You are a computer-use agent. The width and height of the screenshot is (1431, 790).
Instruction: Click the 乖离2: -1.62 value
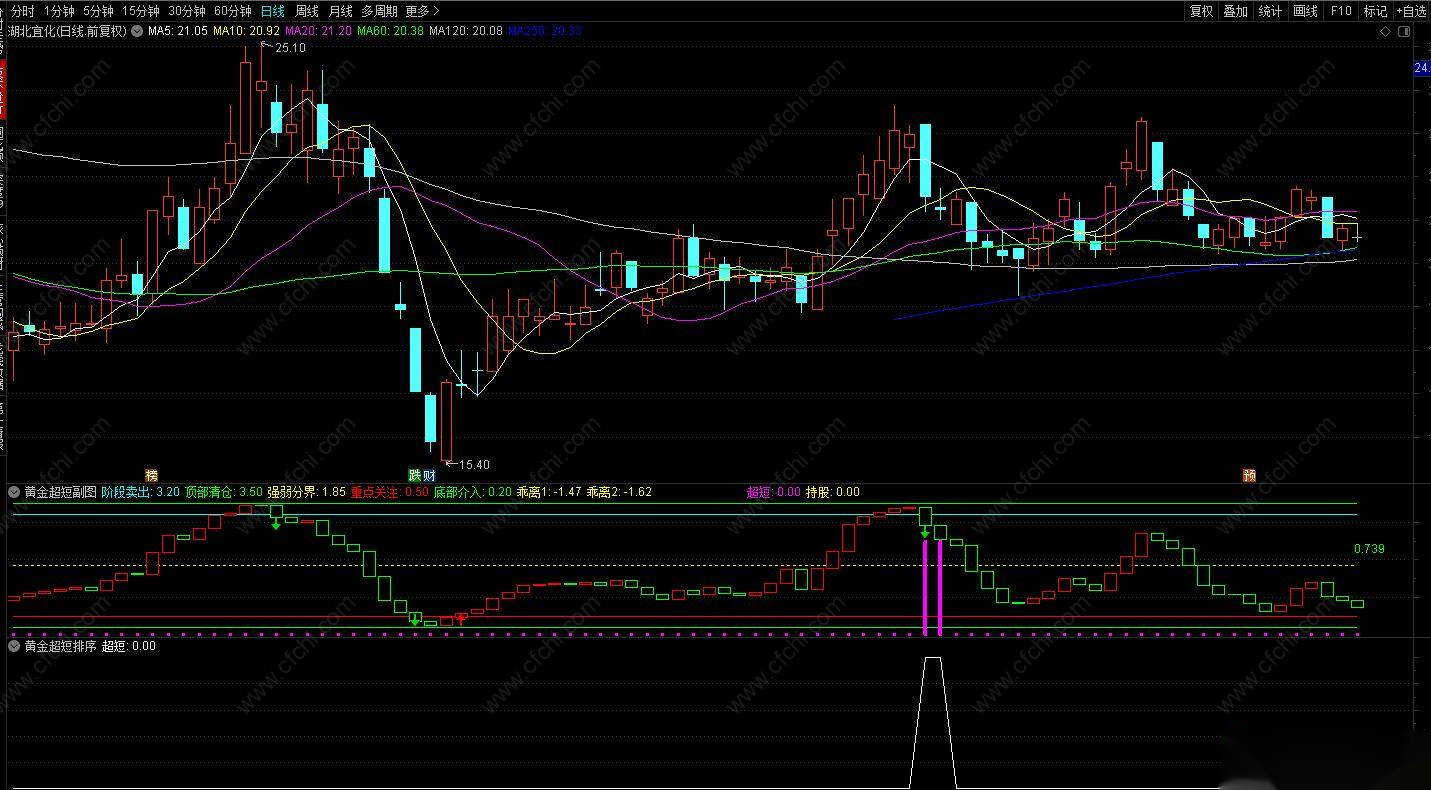619,492
